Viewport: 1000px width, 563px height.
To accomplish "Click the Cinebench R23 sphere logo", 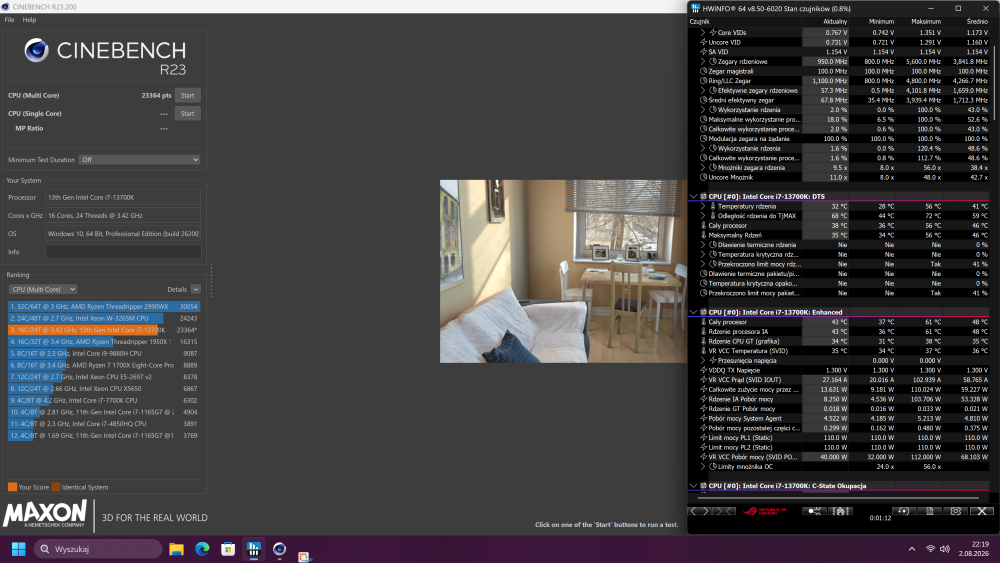I will 36,50.
